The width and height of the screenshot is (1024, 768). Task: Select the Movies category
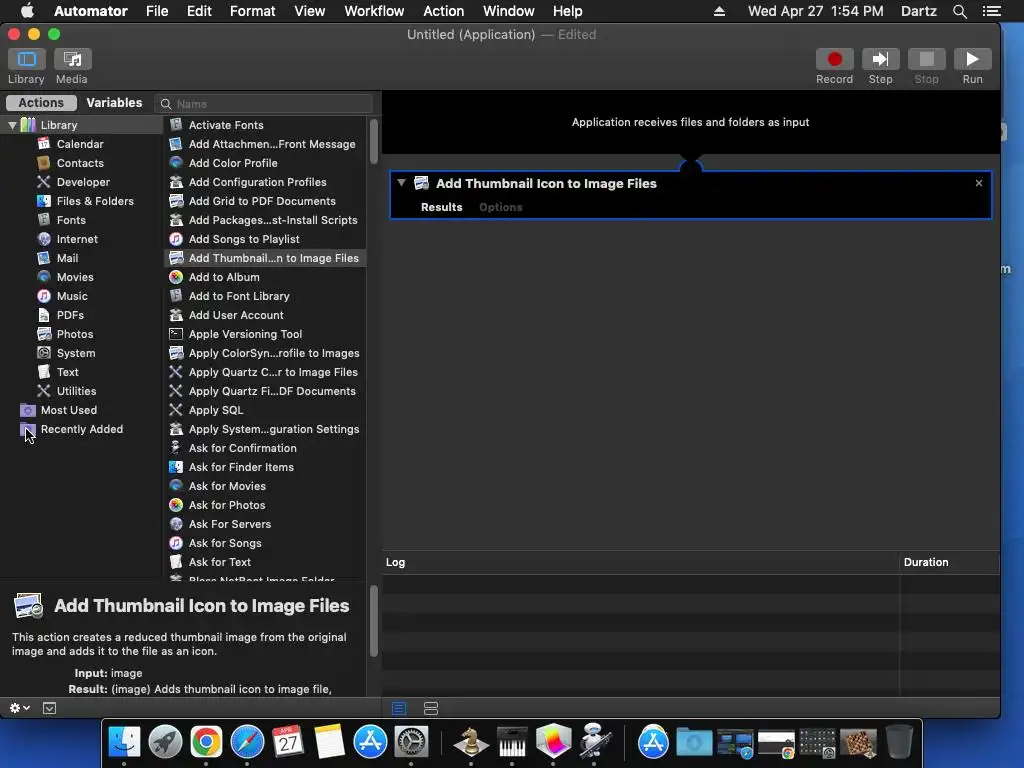pos(74,277)
